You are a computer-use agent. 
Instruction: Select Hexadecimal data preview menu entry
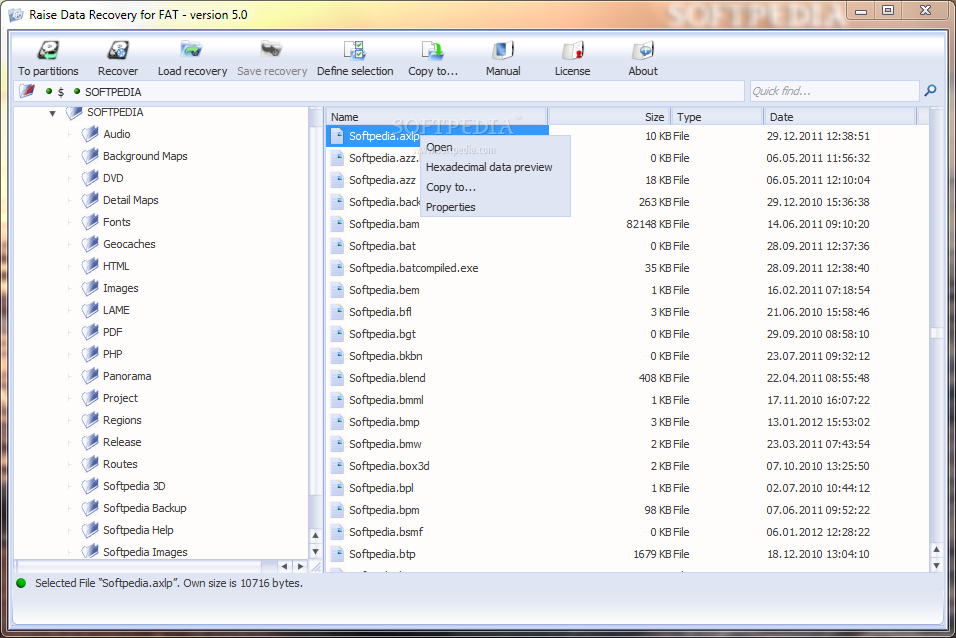489,167
